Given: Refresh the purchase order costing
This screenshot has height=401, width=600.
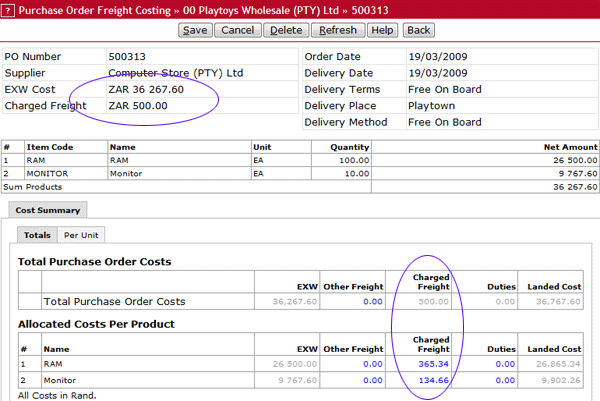Looking at the screenshot, I should [x=336, y=30].
